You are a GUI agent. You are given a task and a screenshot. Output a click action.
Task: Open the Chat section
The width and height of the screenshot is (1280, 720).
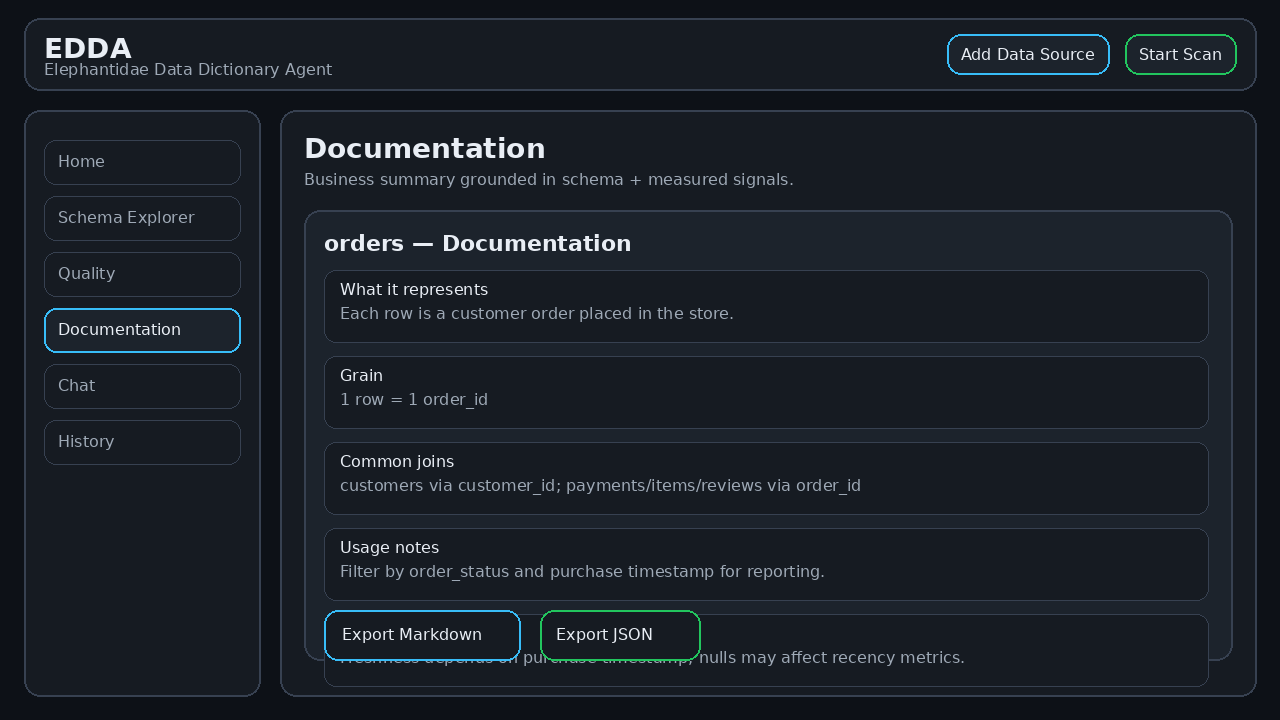click(x=142, y=386)
